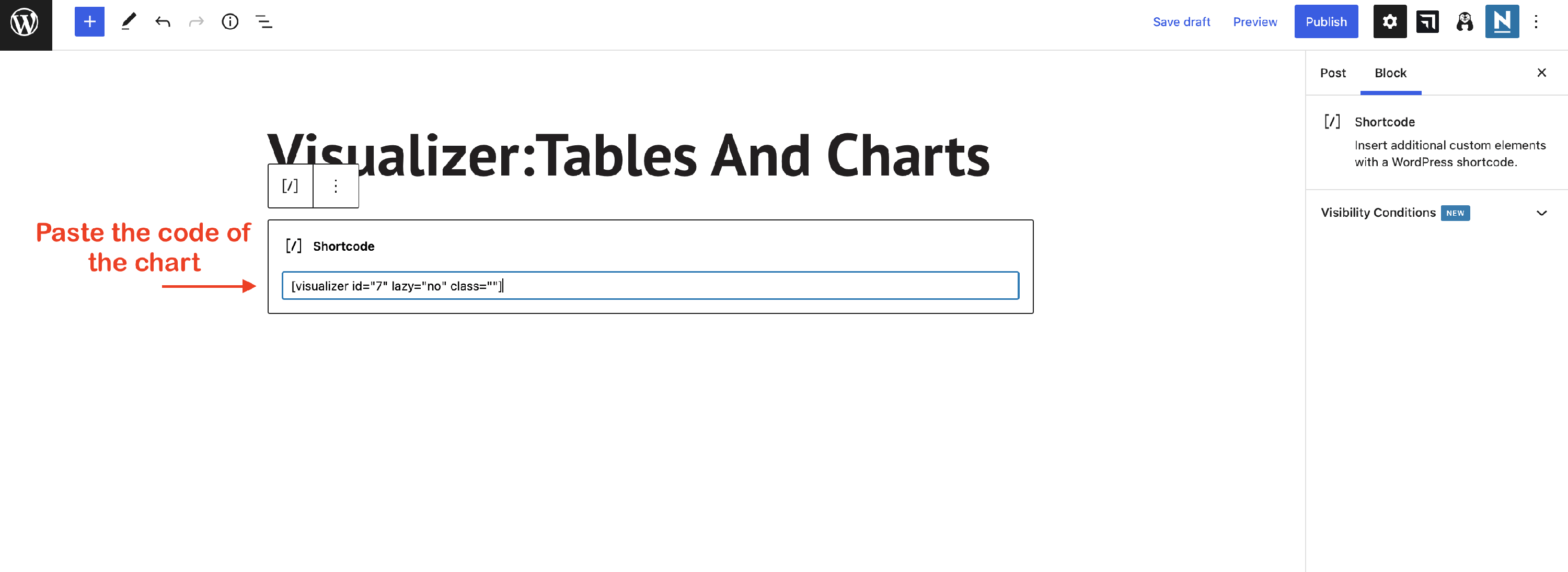Screen dimensions: 1568x572
Task: Open the Neve N plugin sidebar
Action: click(x=1501, y=22)
